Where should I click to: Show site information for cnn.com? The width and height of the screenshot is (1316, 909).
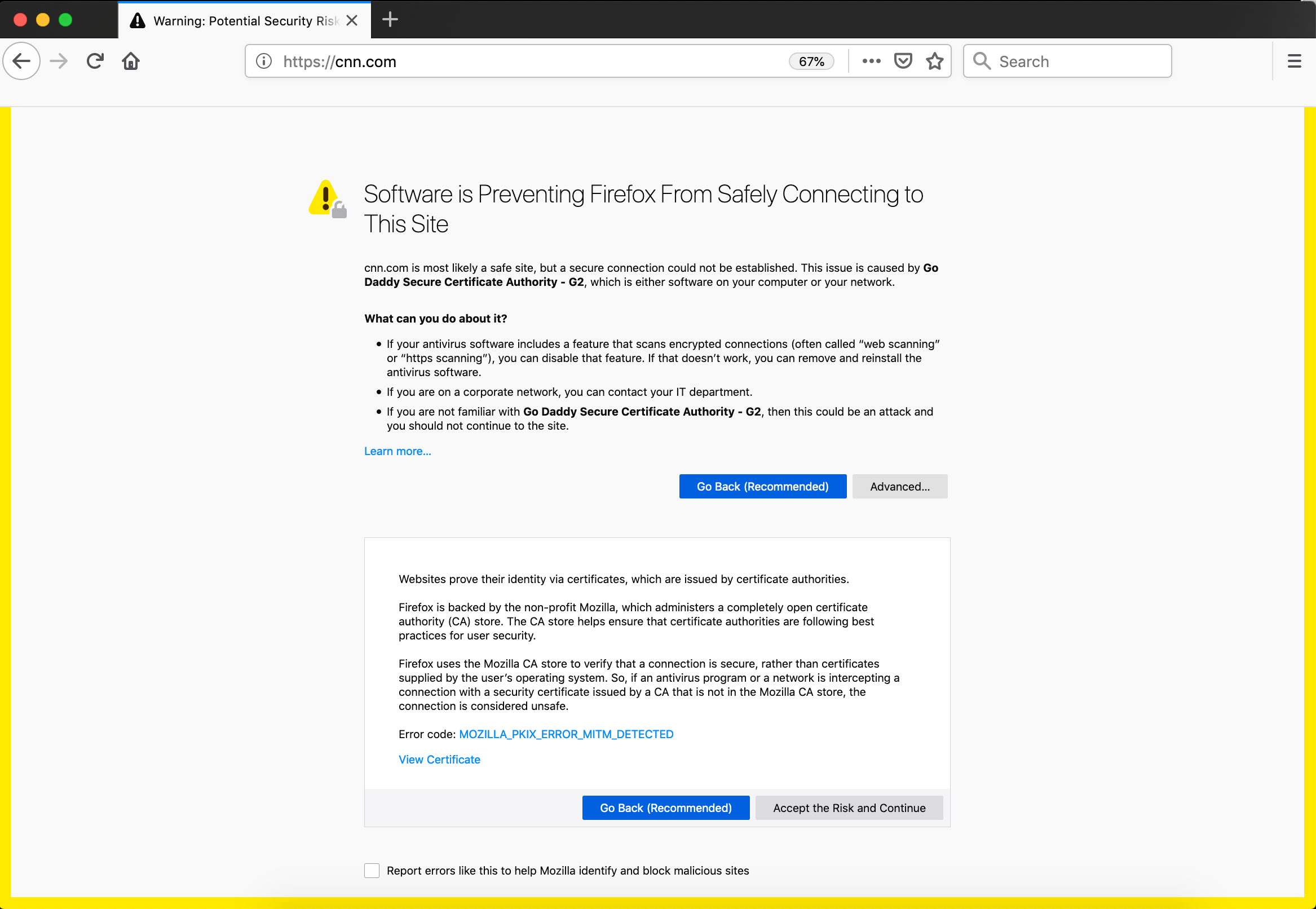(x=264, y=61)
